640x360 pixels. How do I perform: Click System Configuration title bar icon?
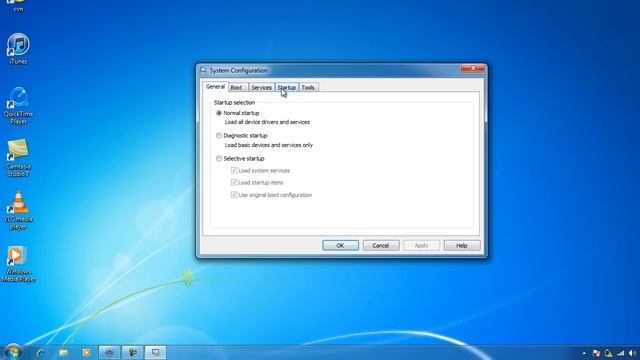(x=203, y=70)
